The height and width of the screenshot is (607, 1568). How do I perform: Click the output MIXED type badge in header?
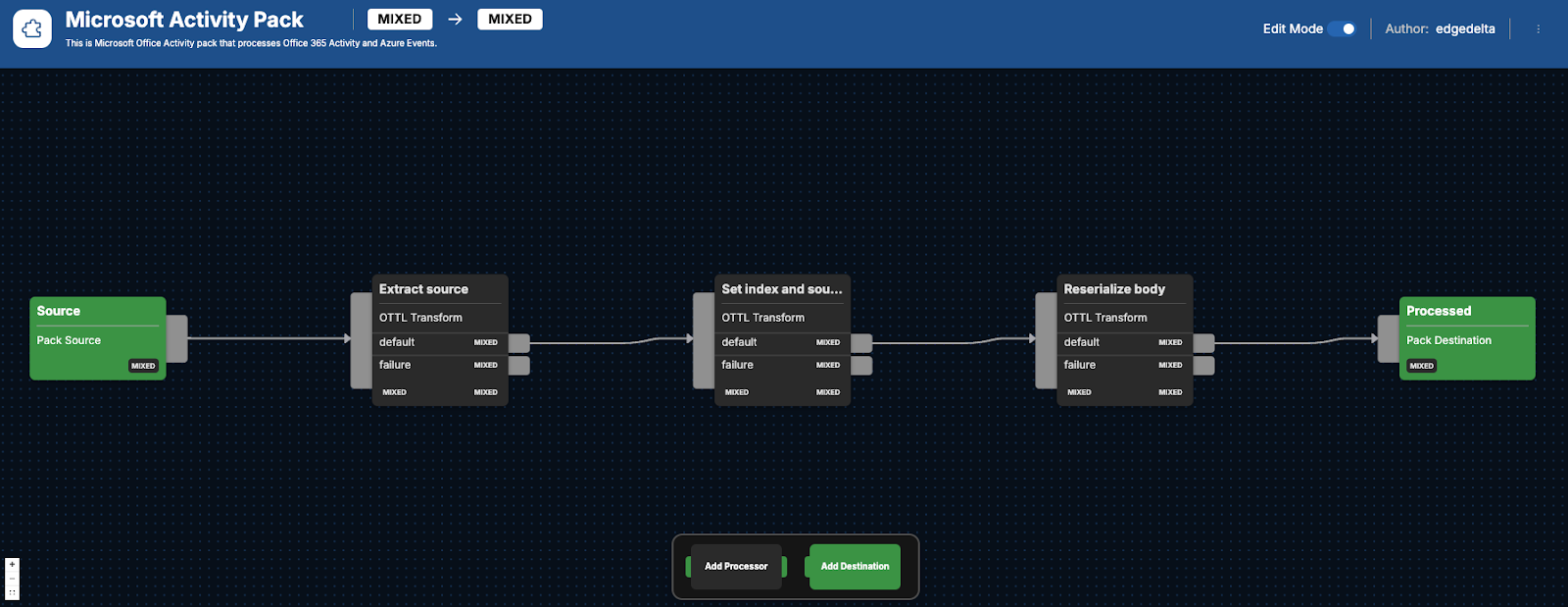(x=510, y=20)
